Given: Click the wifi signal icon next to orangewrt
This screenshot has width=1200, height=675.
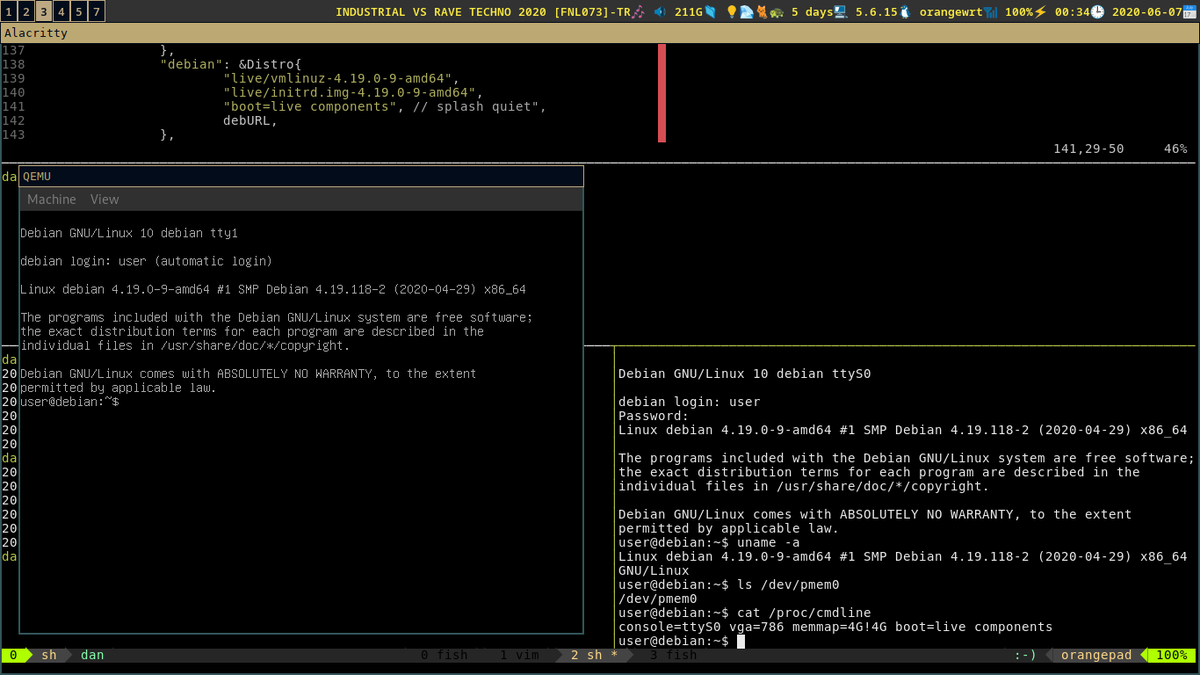Looking at the screenshot, I should (991, 12).
